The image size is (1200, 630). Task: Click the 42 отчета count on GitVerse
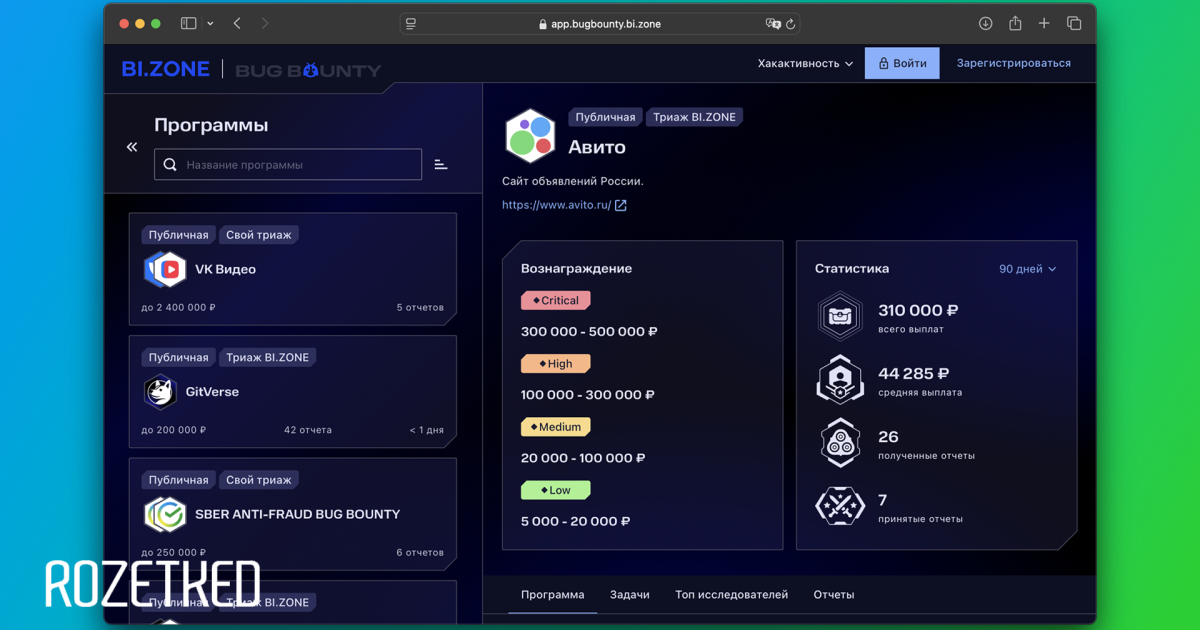coord(308,430)
